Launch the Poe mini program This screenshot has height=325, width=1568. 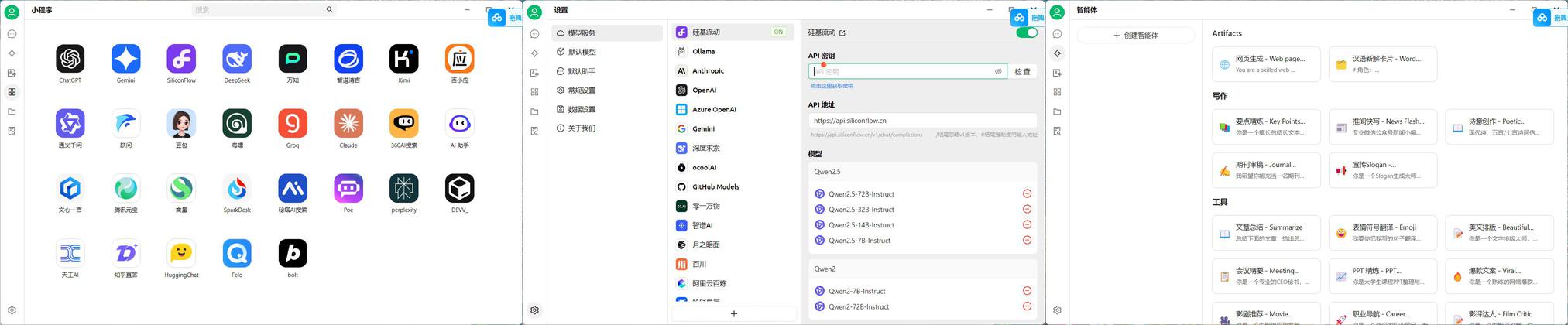click(348, 189)
